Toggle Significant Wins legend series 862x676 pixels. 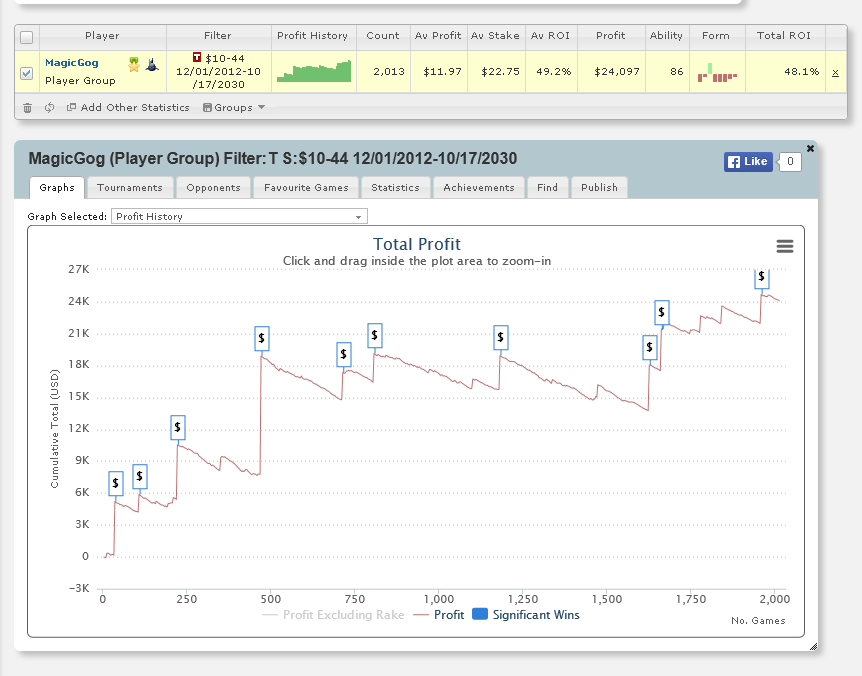click(x=526, y=614)
